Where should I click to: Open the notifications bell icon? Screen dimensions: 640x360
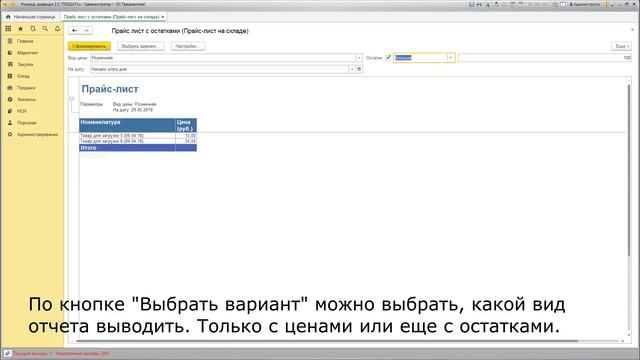[58, 29]
